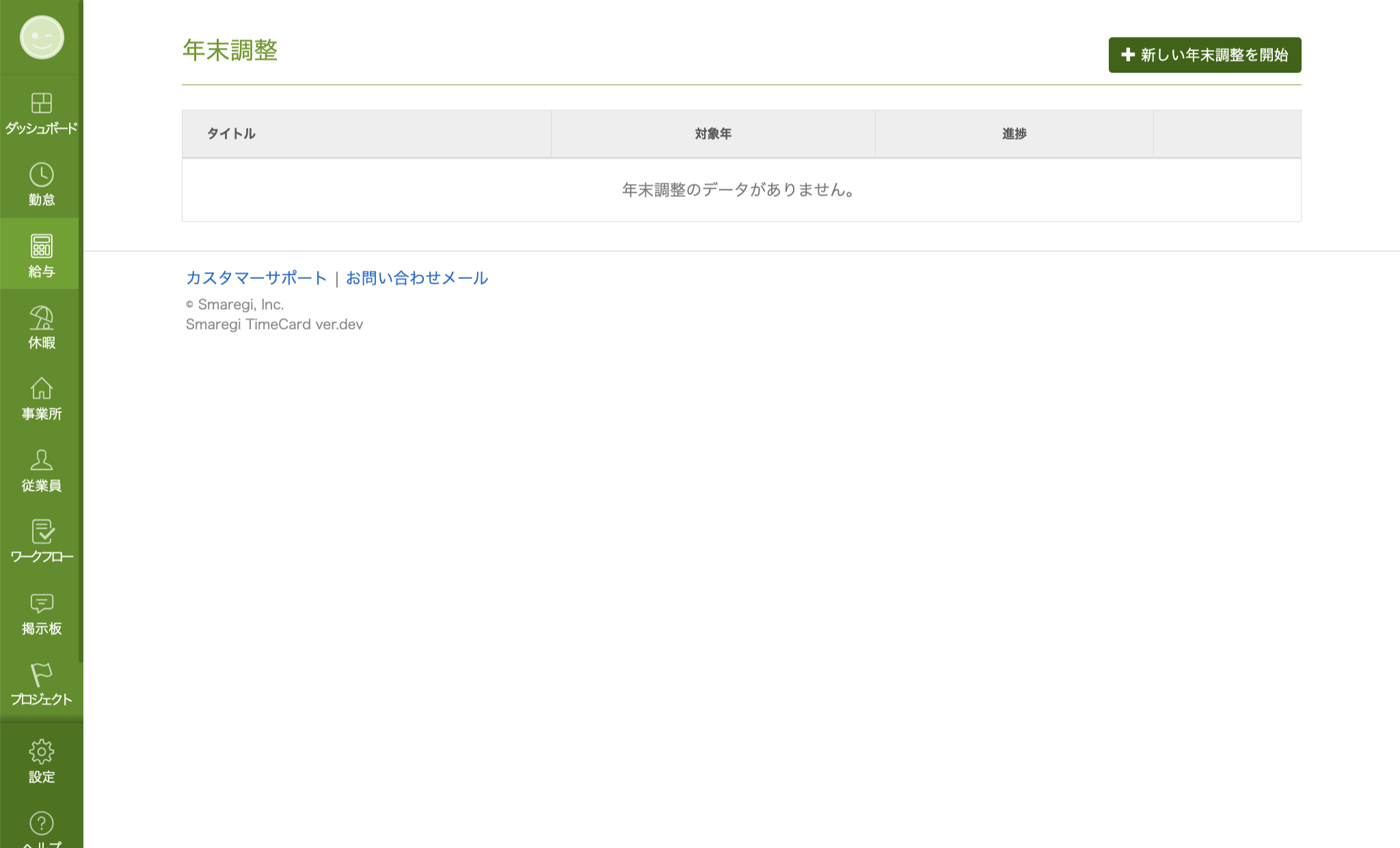1400x848 pixels.
Task: Start a new 年末調整 with the green button
Action: click(x=1204, y=55)
